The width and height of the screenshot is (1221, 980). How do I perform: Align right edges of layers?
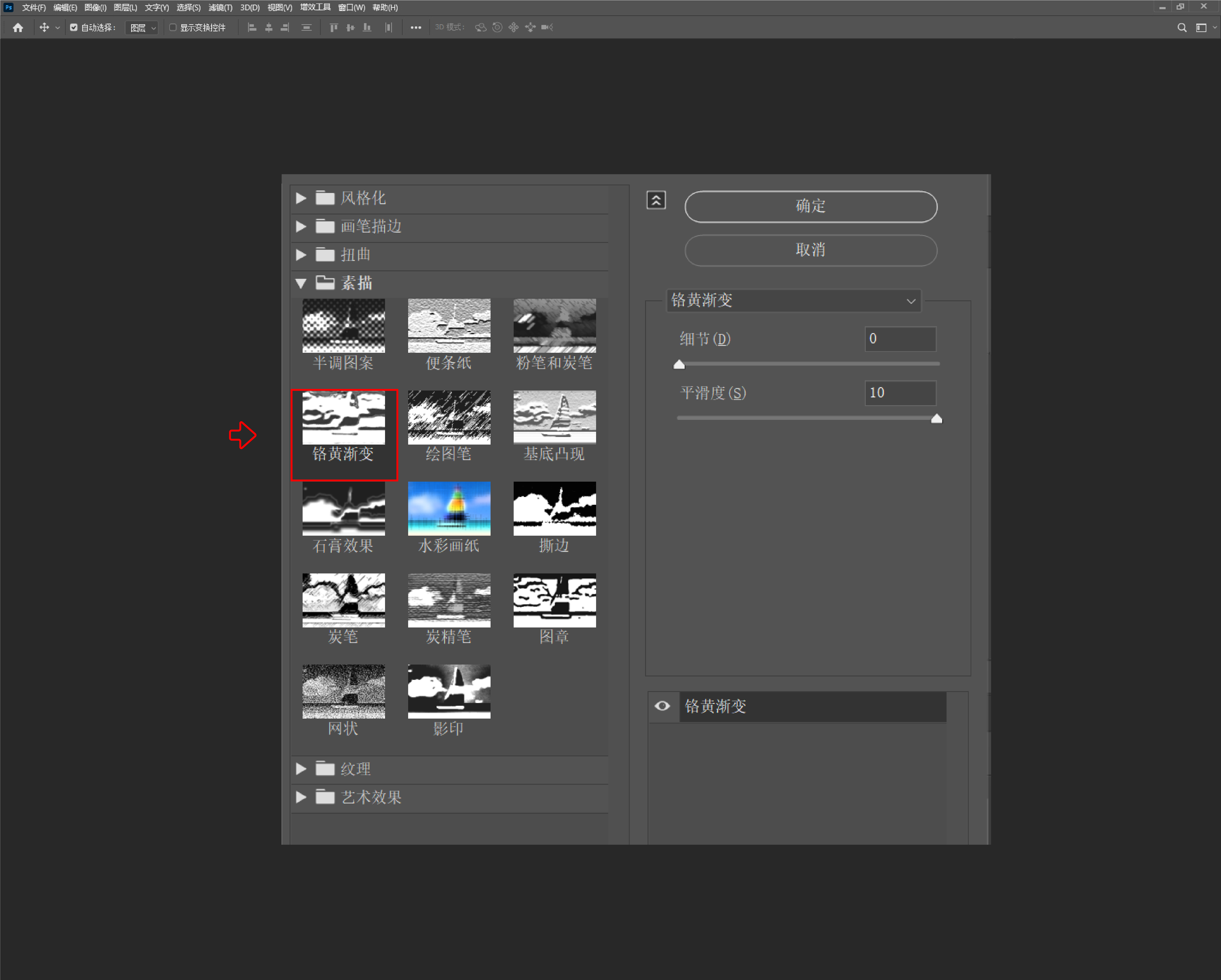tap(285, 27)
